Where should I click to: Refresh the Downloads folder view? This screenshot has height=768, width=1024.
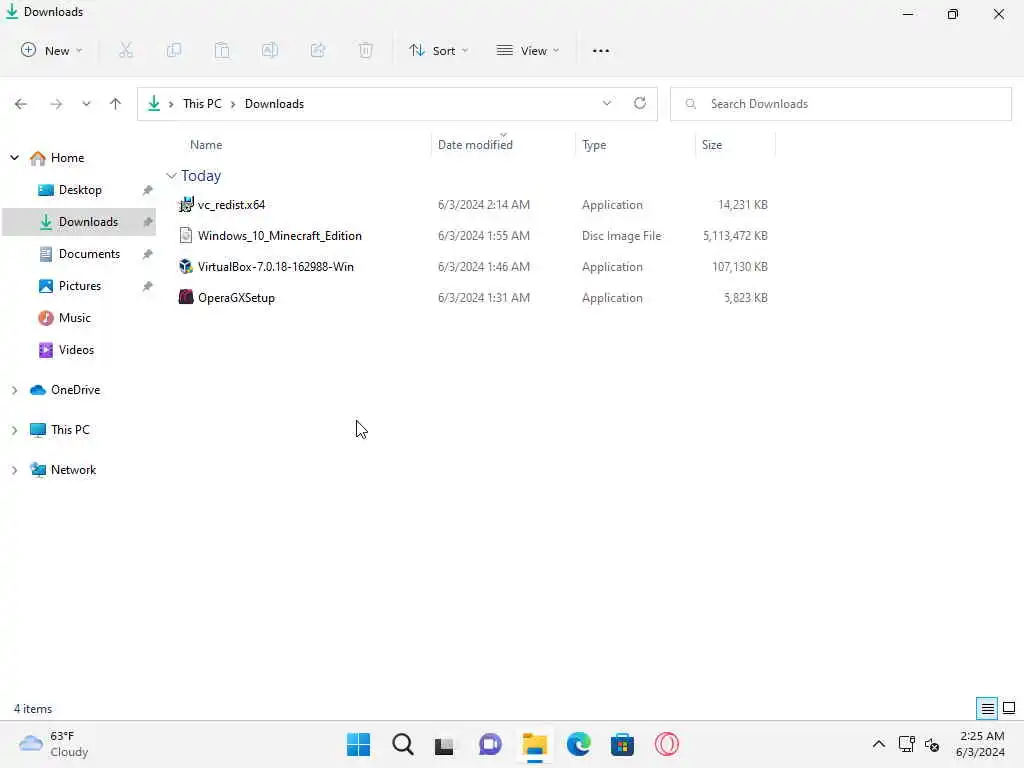coord(640,103)
